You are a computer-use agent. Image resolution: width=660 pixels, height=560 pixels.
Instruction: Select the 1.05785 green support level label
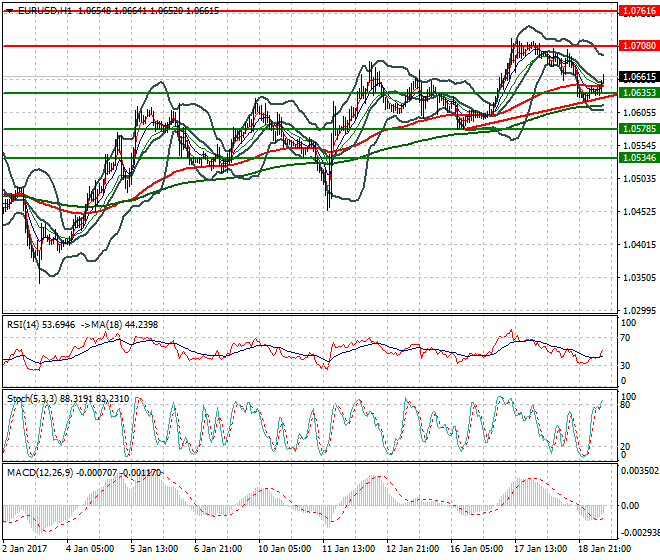click(639, 128)
